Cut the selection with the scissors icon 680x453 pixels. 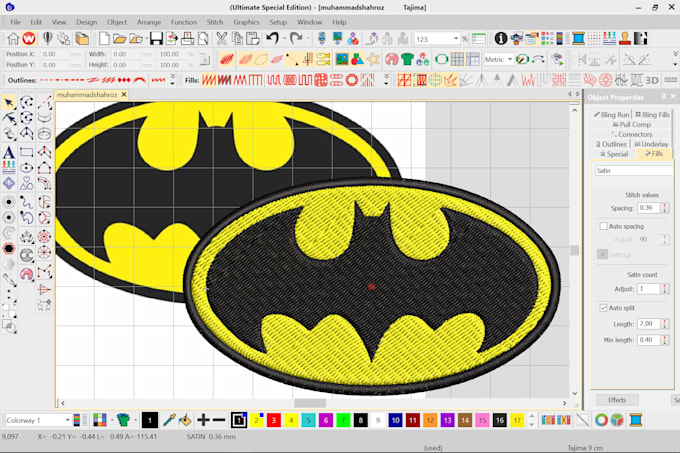(222, 39)
